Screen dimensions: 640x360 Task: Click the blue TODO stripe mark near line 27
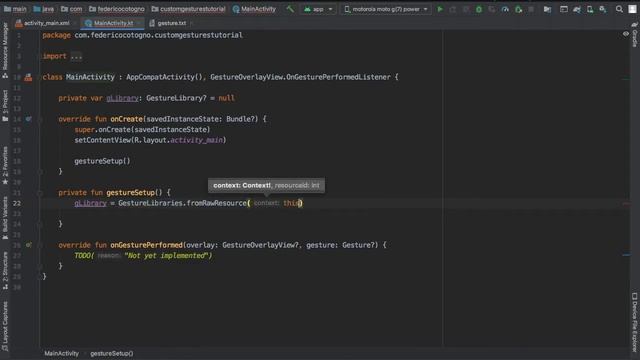627,255
